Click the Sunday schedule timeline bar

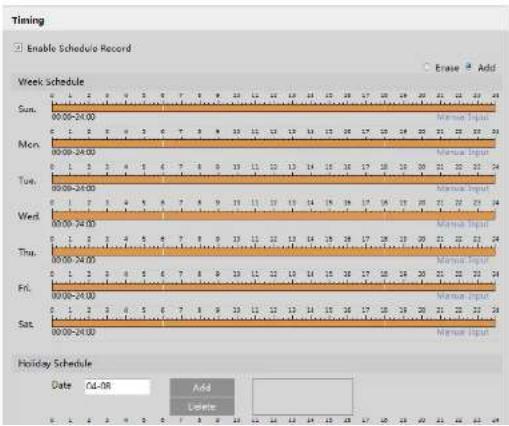pyautogui.click(x=274, y=108)
